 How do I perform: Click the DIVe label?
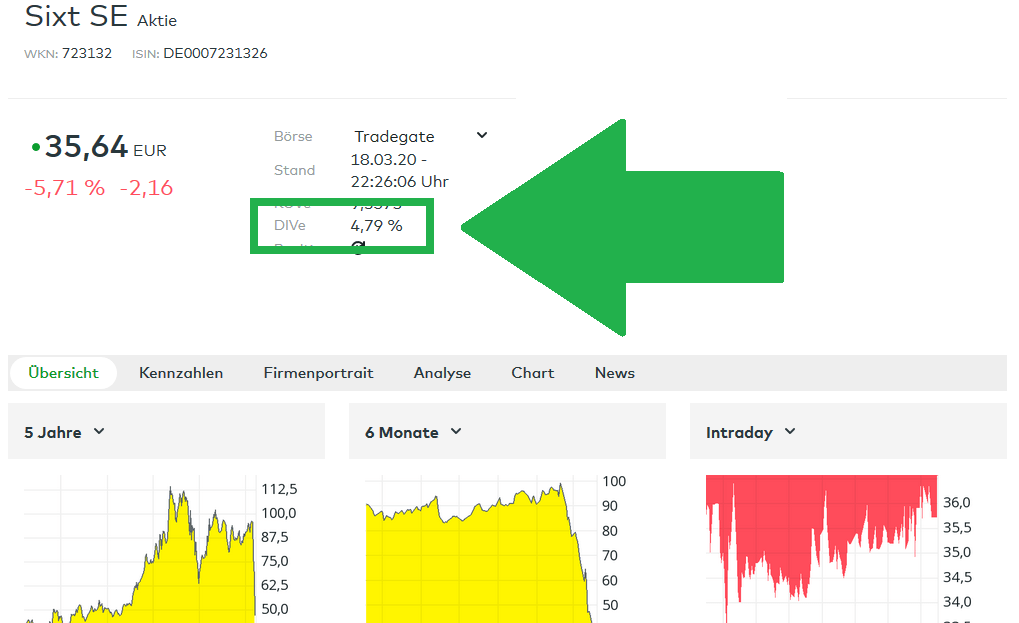(290, 225)
